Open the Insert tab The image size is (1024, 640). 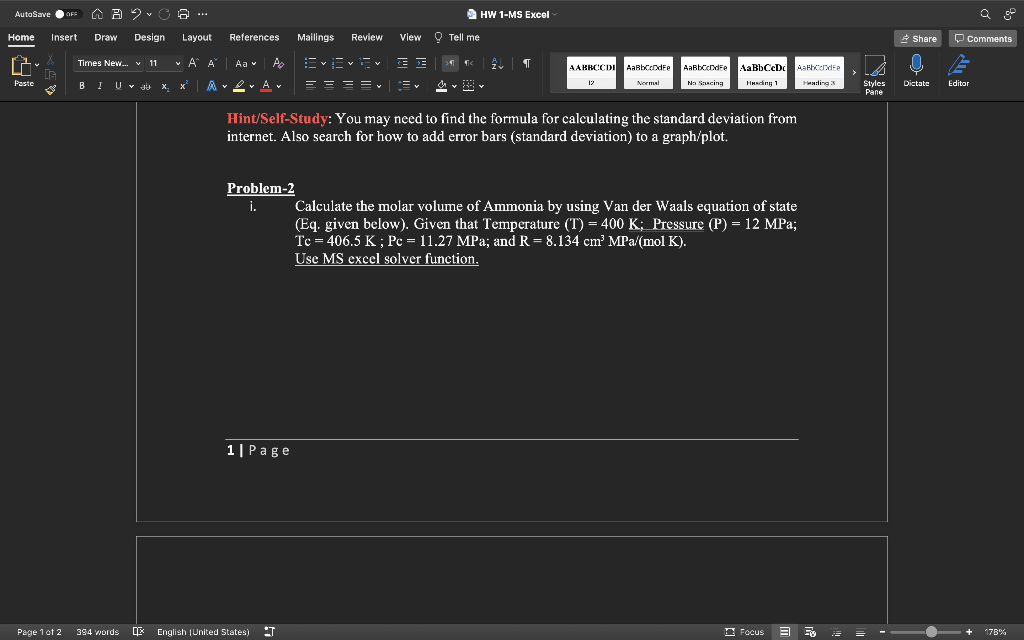[64, 37]
